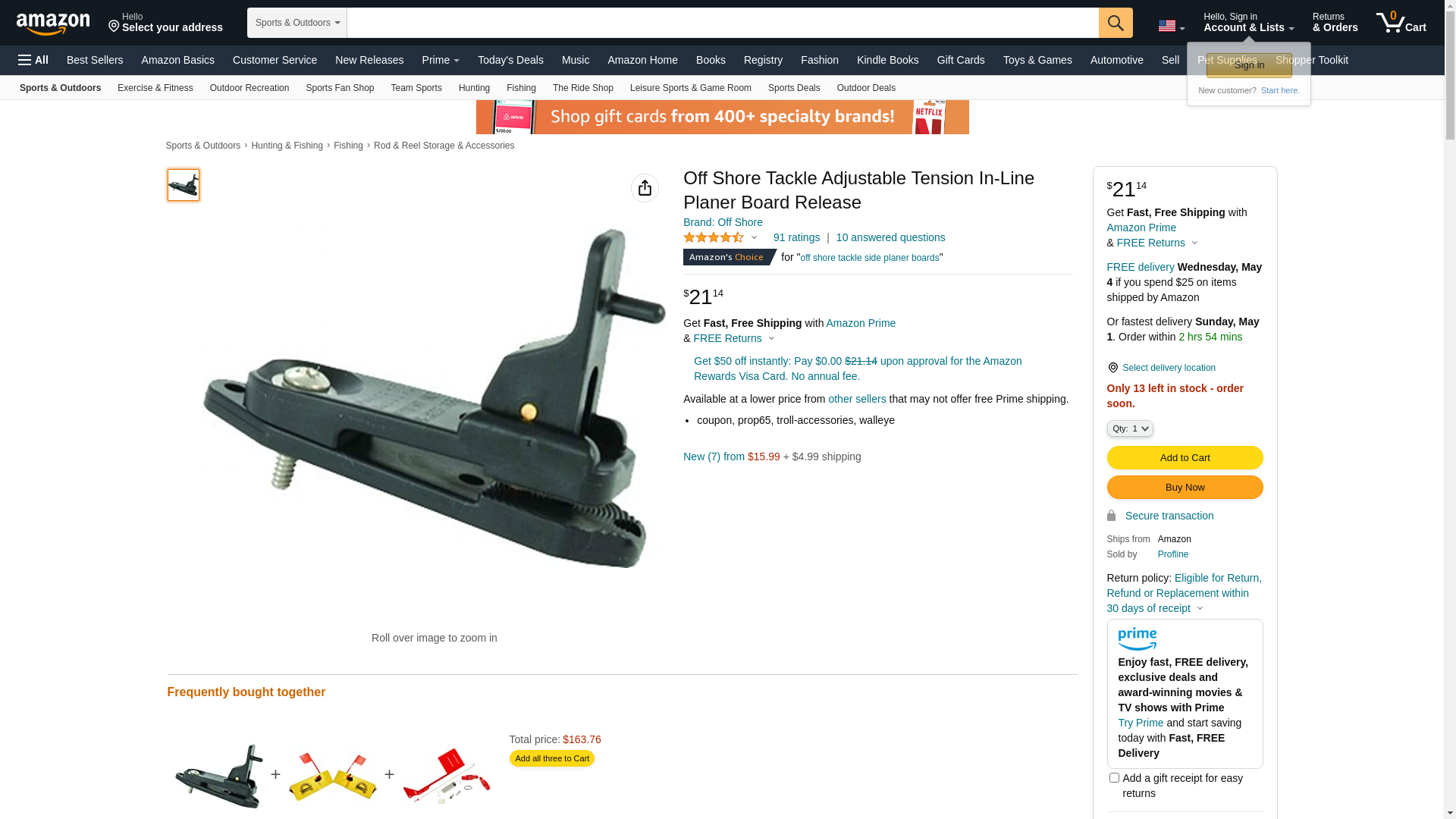Click the share icon on product image

[x=645, y=188]
